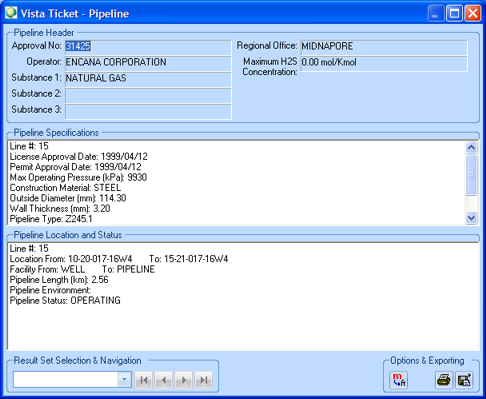The width and height of the screenshot is (486, 399).
Task: Click 'Wall Thickness (mm): 3.20' line
Action: [60, 209]
